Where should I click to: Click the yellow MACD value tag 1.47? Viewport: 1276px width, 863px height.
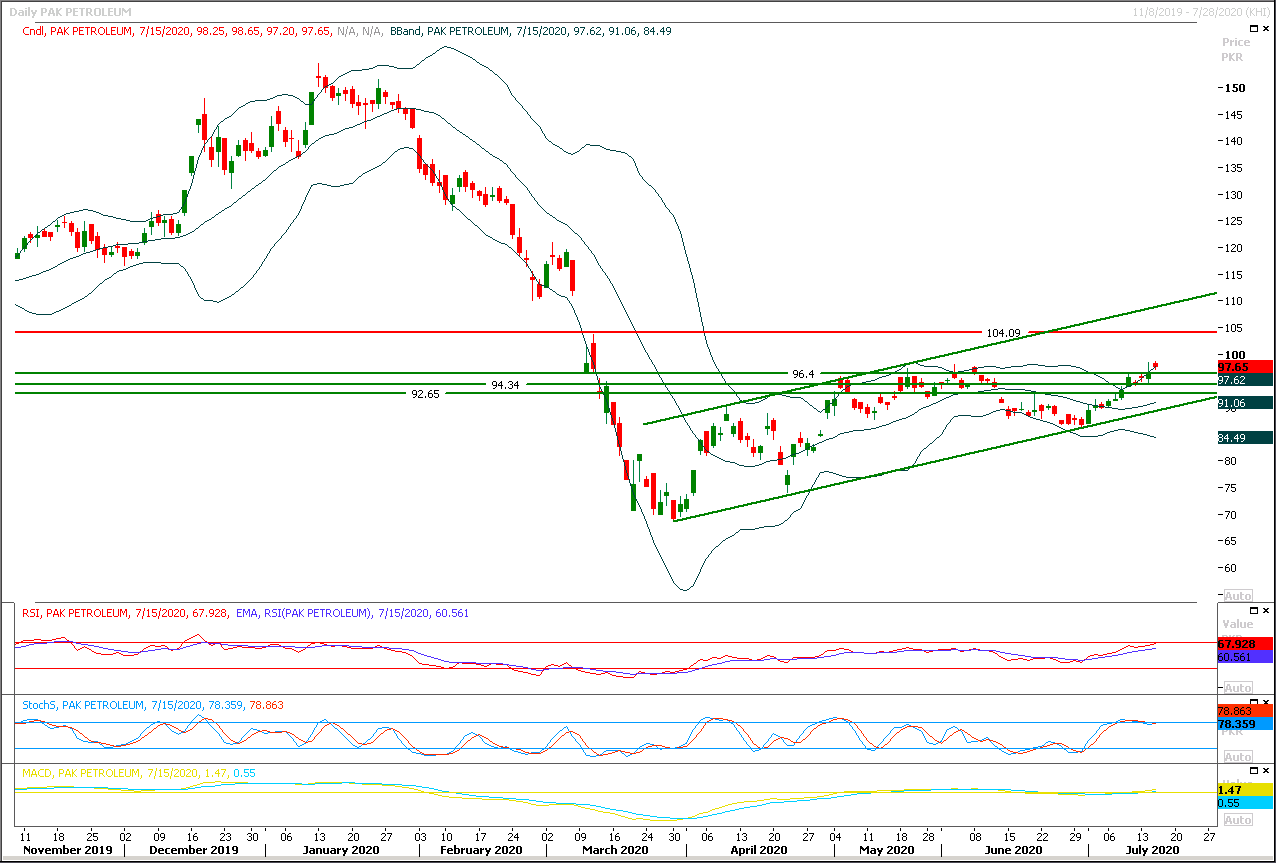(x=1244, y=790)
